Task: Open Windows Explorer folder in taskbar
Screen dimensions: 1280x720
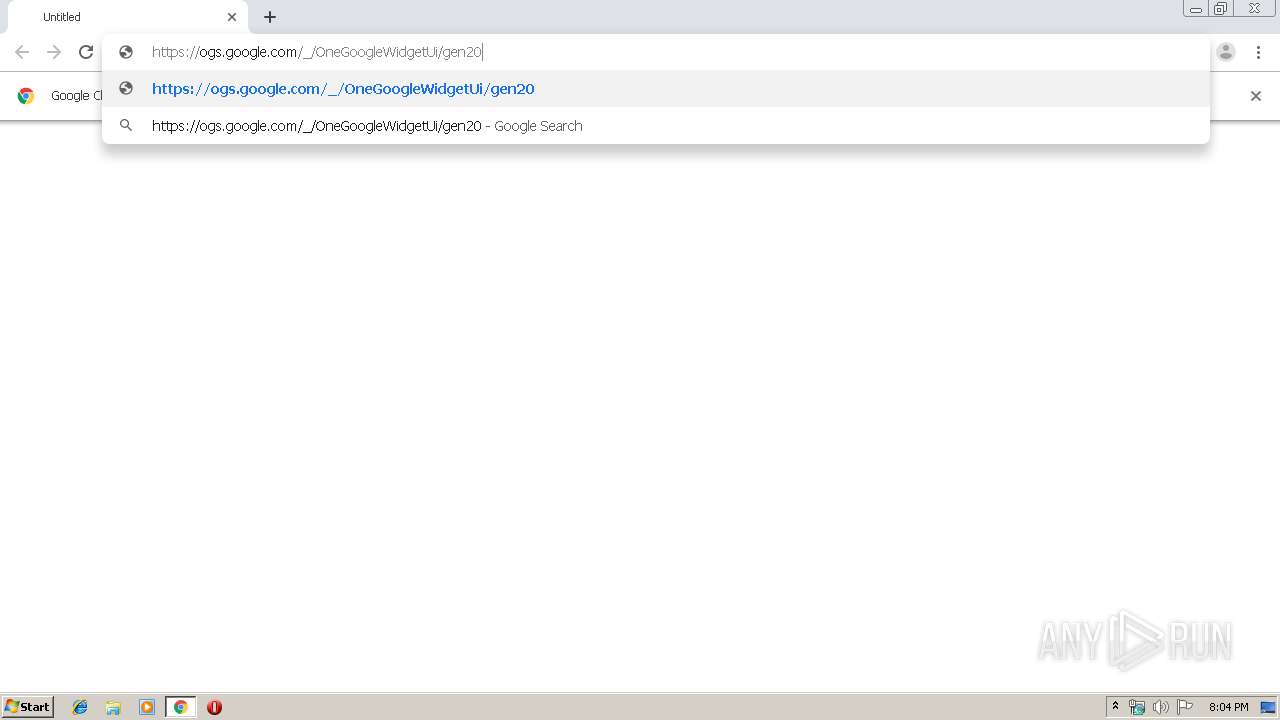Action: point(113,707)
